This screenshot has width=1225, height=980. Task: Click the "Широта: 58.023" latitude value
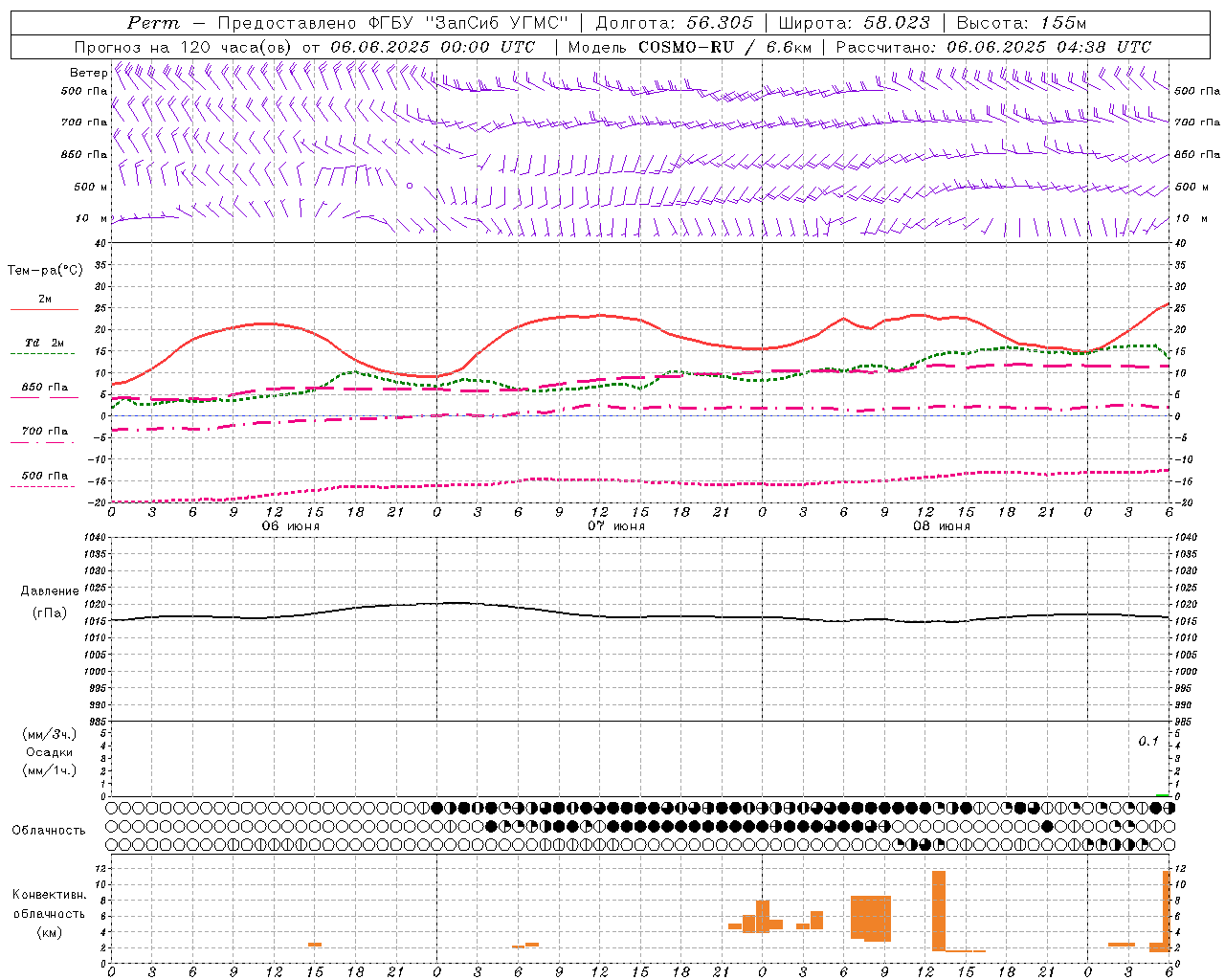tap(855, 23)
